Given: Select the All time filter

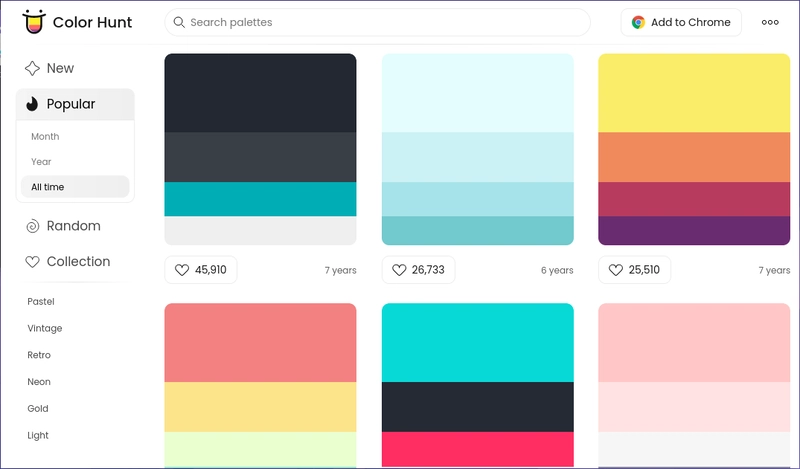Looking at the screenshot, I should tap(75, 187).
